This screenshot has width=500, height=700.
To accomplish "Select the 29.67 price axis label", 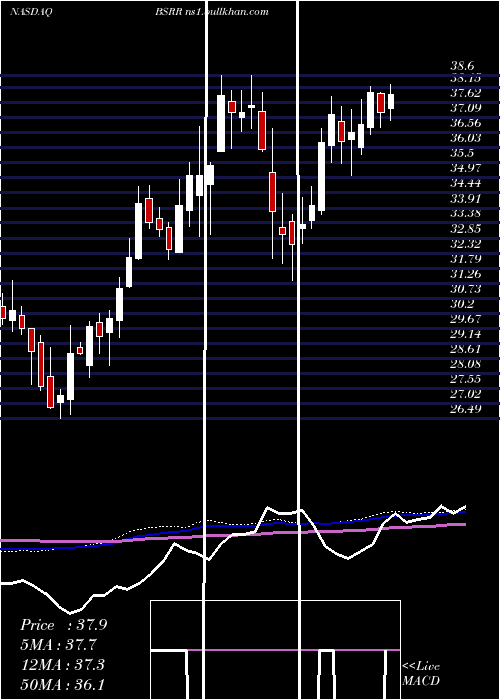I will pyautogui.click(x=466, y=319).
